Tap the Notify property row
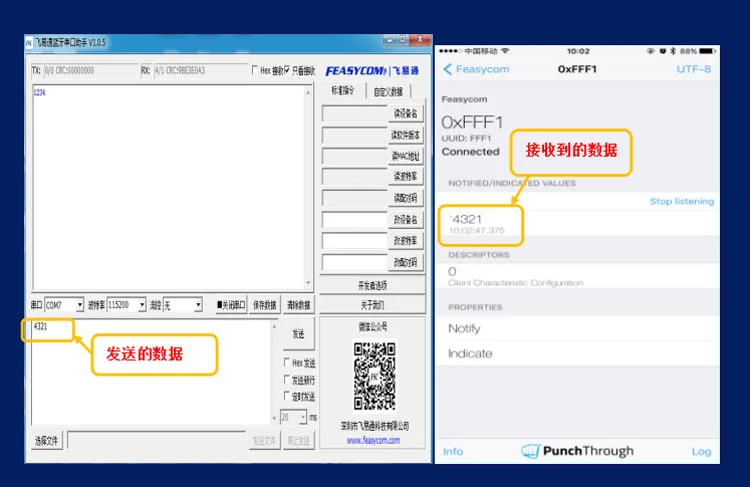 pos(577,329)
